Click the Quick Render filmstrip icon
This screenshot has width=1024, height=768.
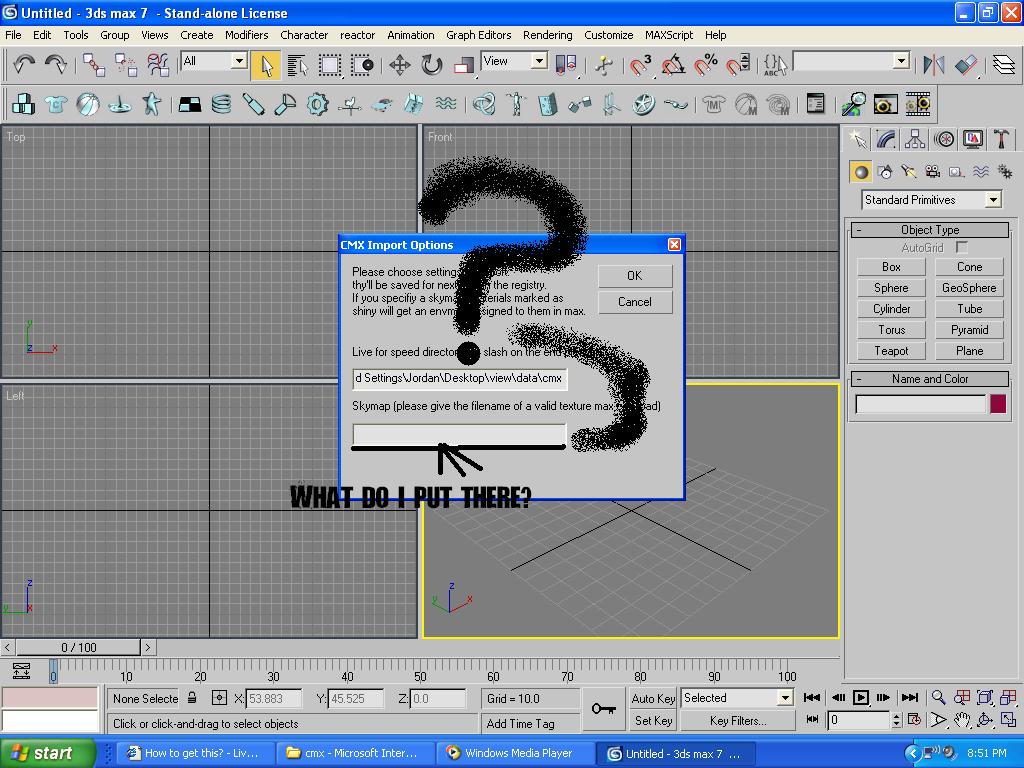click(x=918, y=104)
